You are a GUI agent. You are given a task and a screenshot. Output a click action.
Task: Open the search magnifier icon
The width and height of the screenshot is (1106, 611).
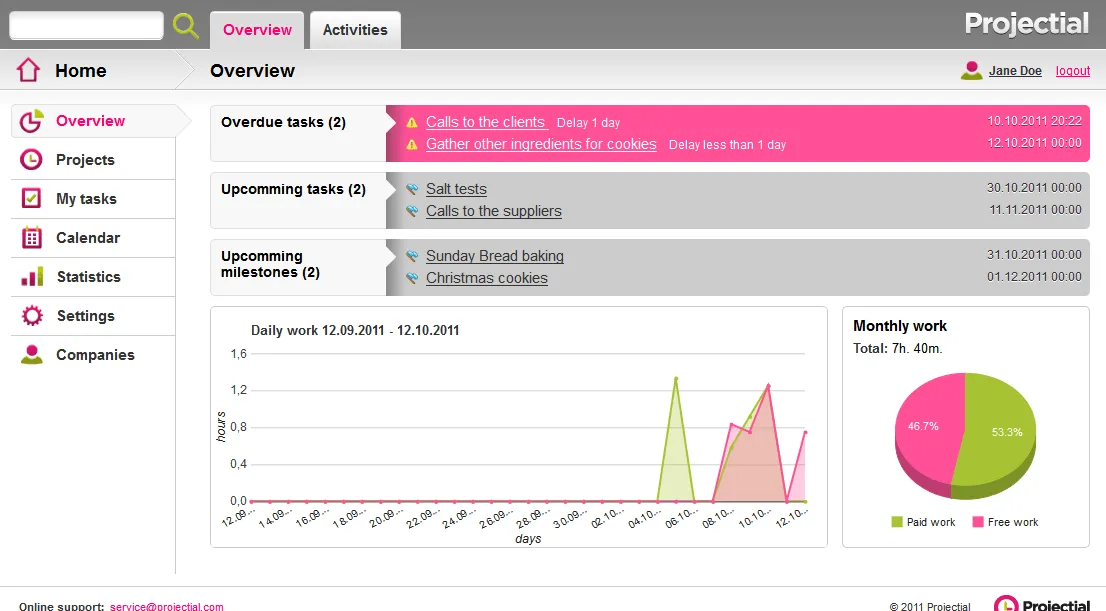185,24
